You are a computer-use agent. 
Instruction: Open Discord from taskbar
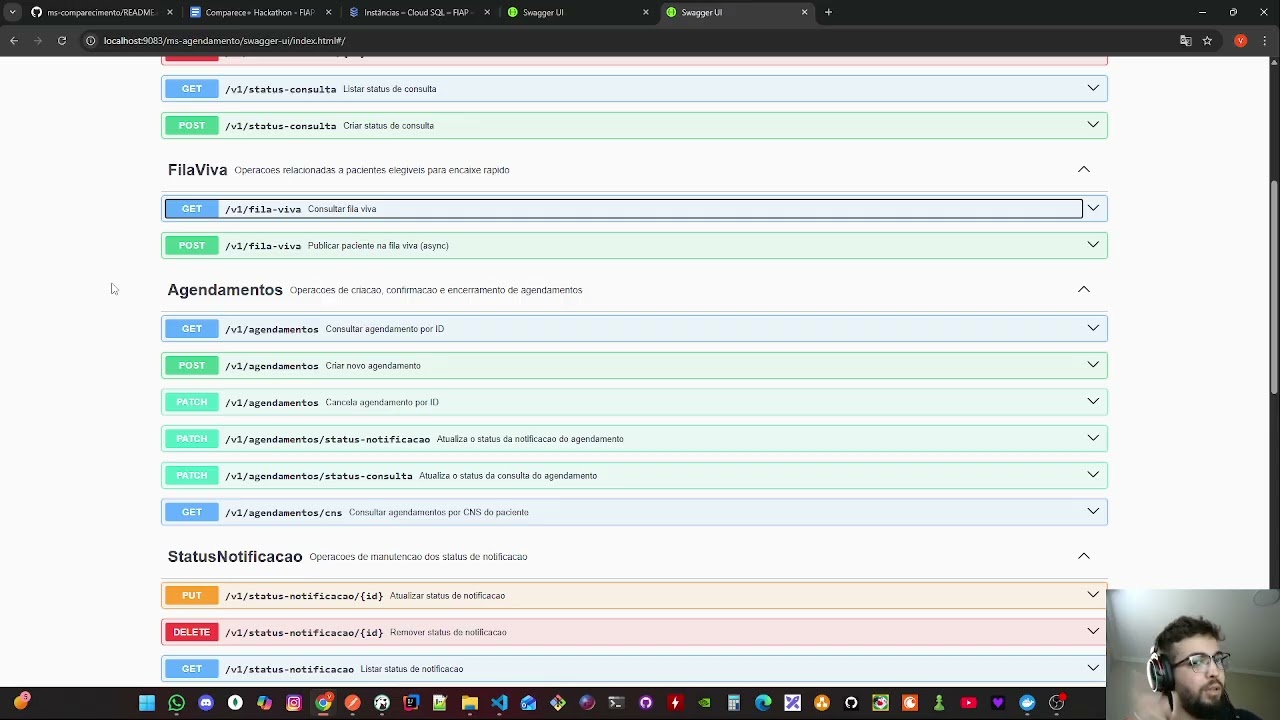pyautogui.click(x=205, y=703)
